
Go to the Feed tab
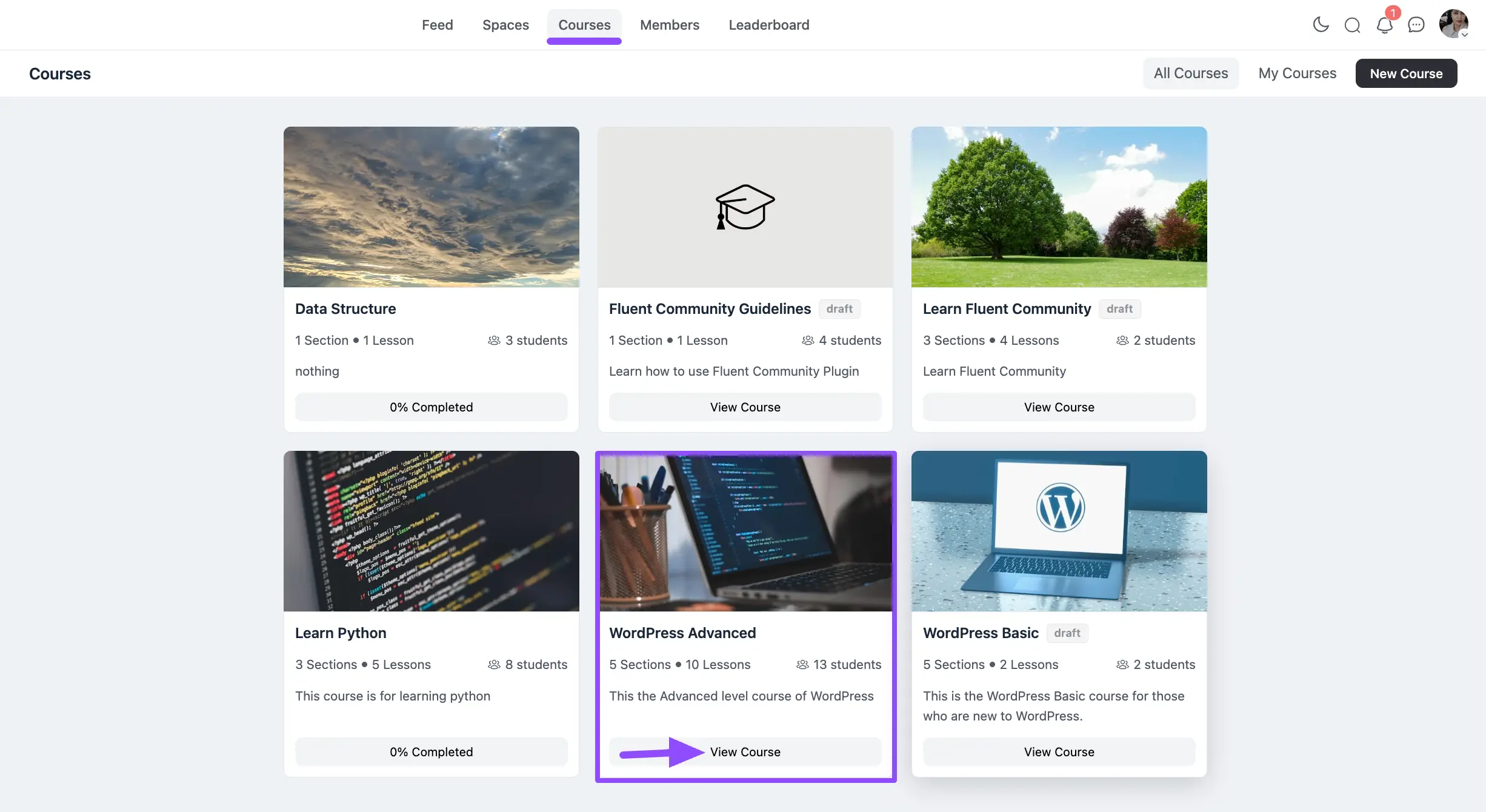click(438, 25)
